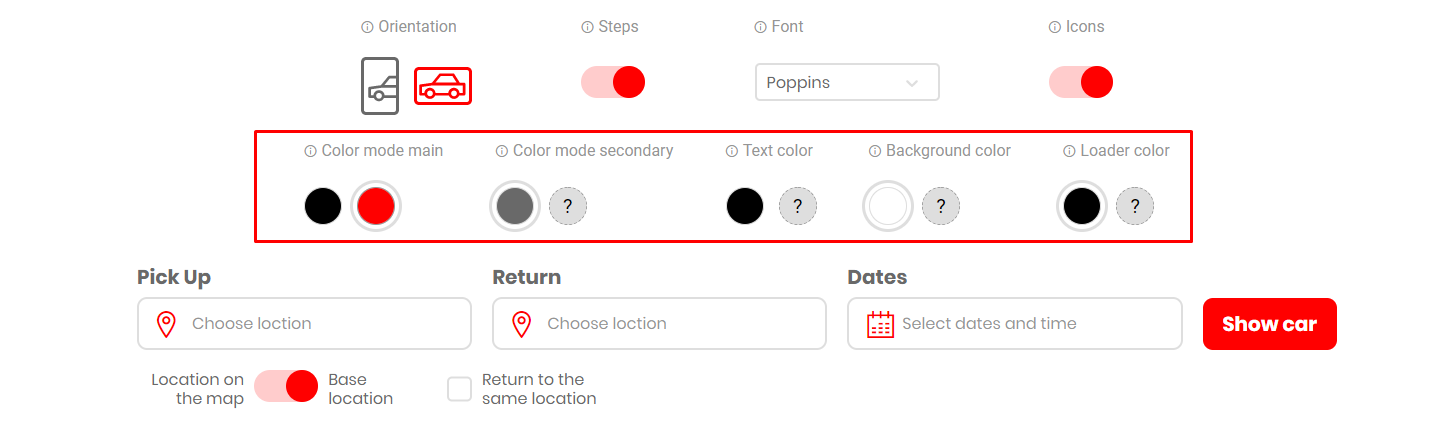Click the Show car button
This screenshot has width=1455, height=444.
[1270, 324]
